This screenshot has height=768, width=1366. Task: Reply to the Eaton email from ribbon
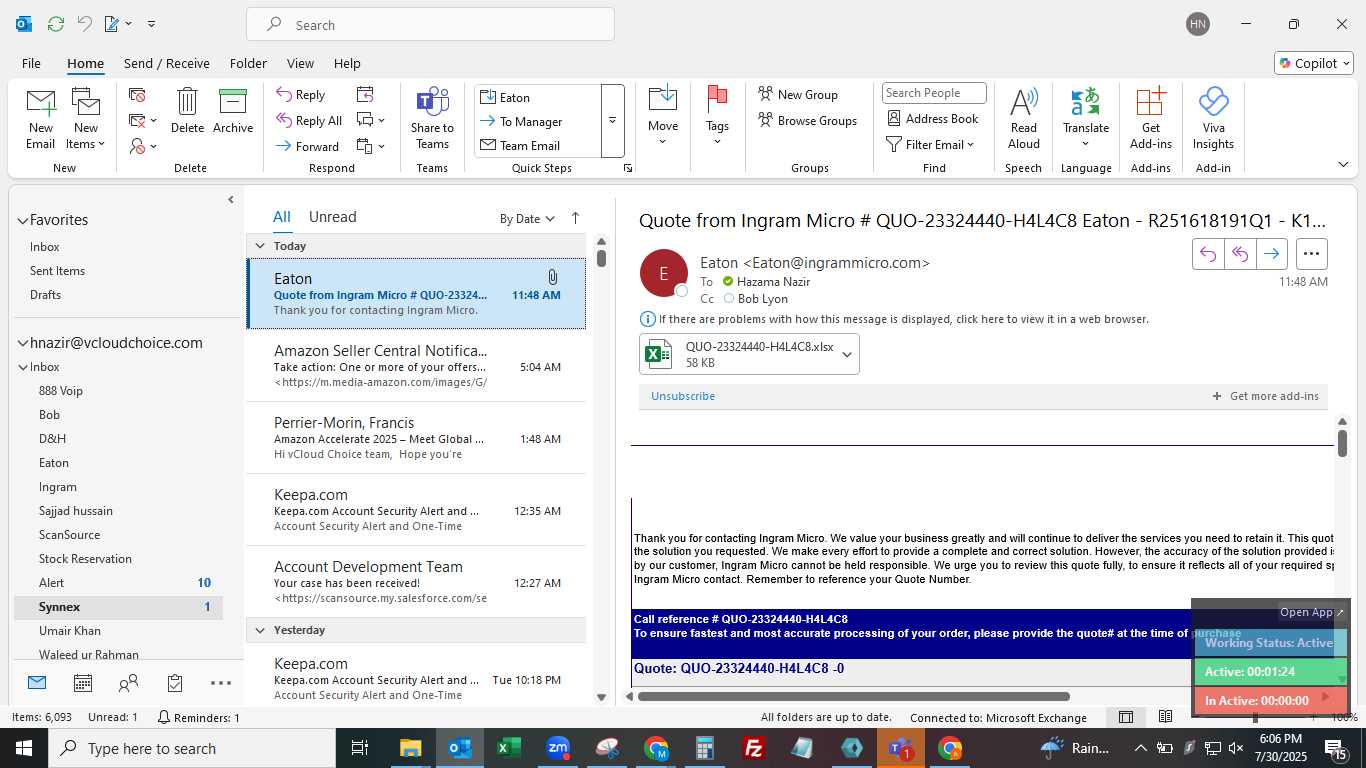[x=301, y=95]
